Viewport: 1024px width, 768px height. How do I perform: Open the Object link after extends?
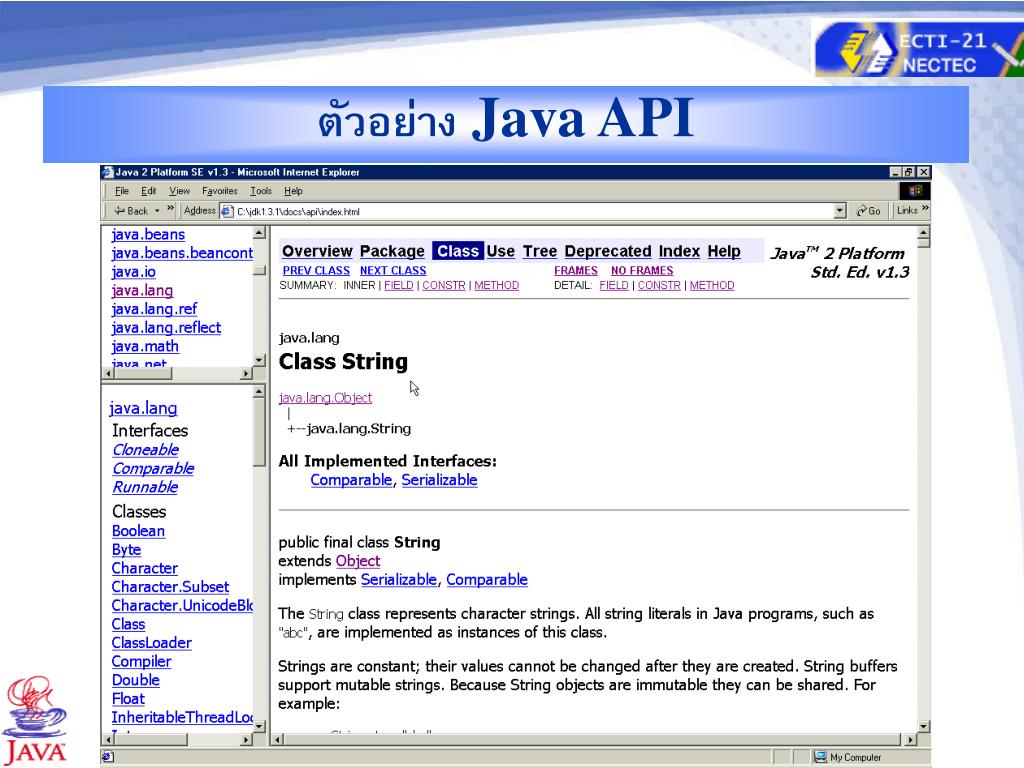358,561
